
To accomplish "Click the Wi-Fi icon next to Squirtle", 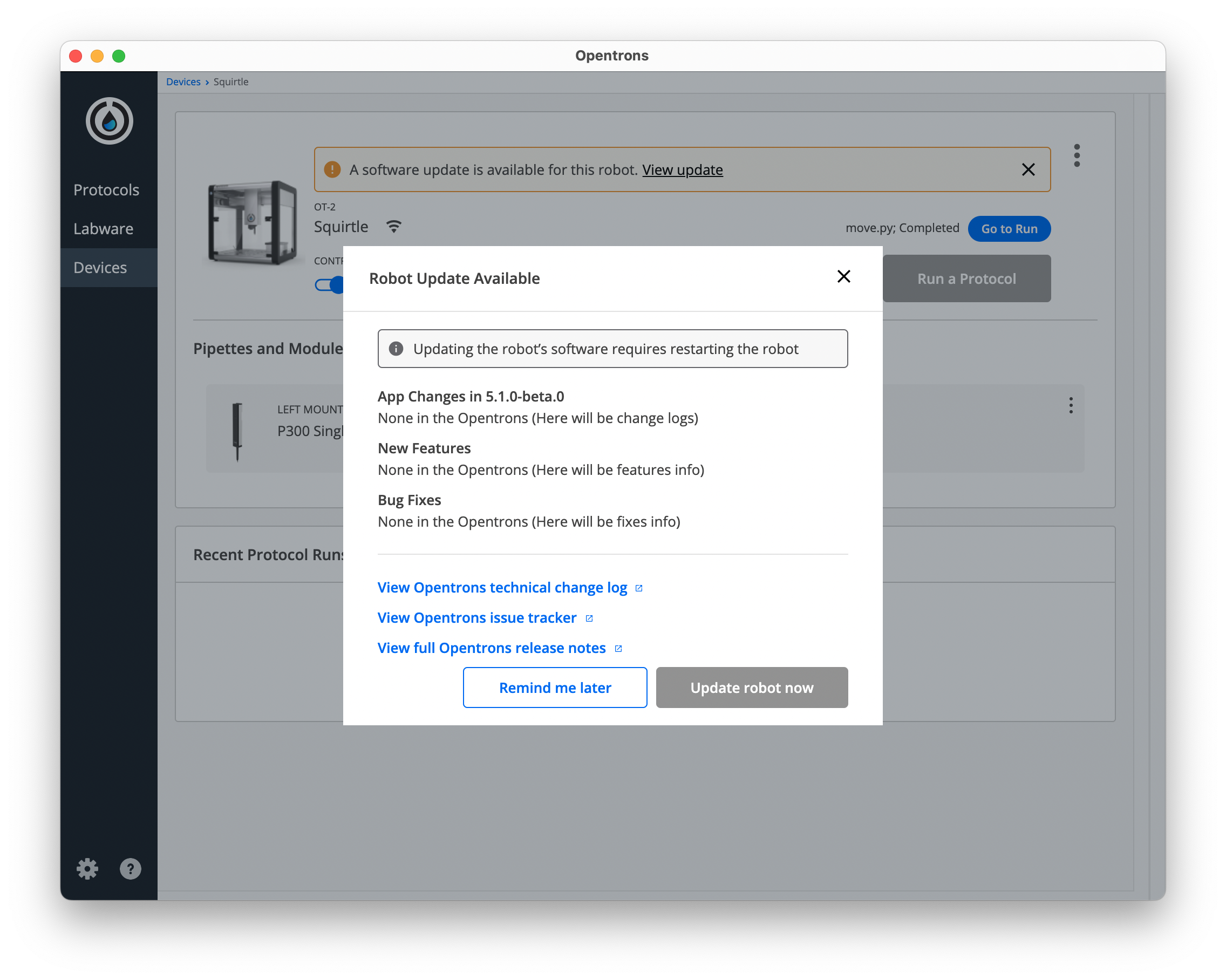I will coord(393,226).
